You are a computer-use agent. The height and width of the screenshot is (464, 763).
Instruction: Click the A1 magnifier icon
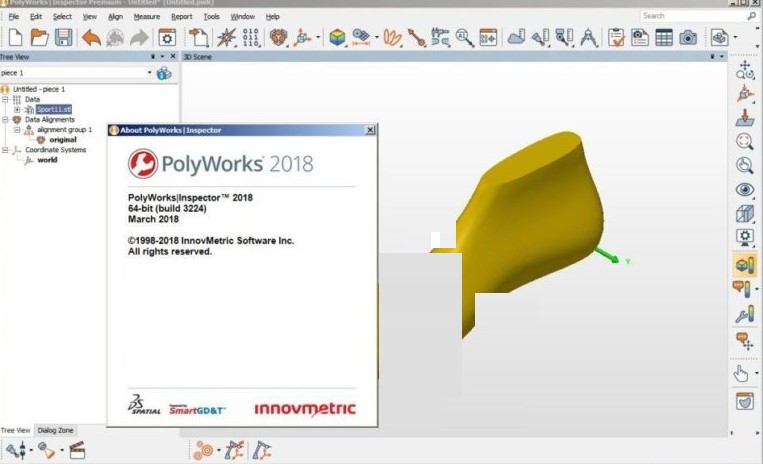click(x=465, y=37)
